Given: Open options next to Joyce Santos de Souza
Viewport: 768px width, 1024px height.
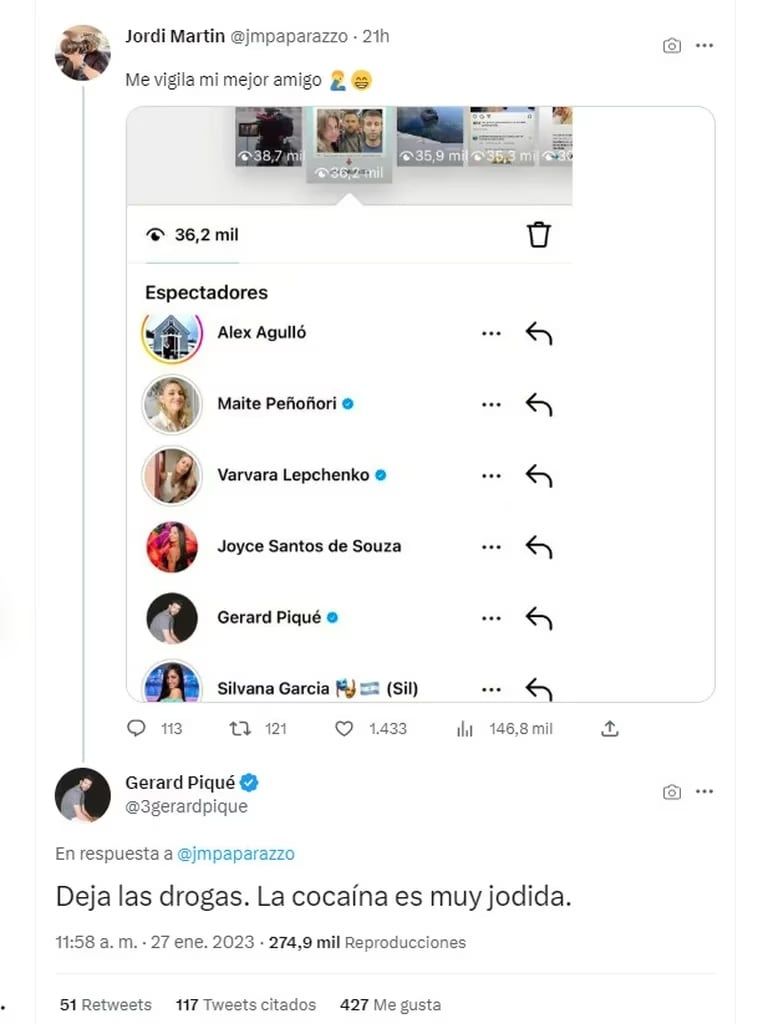Looking at the screenshot, I should 490,546.
